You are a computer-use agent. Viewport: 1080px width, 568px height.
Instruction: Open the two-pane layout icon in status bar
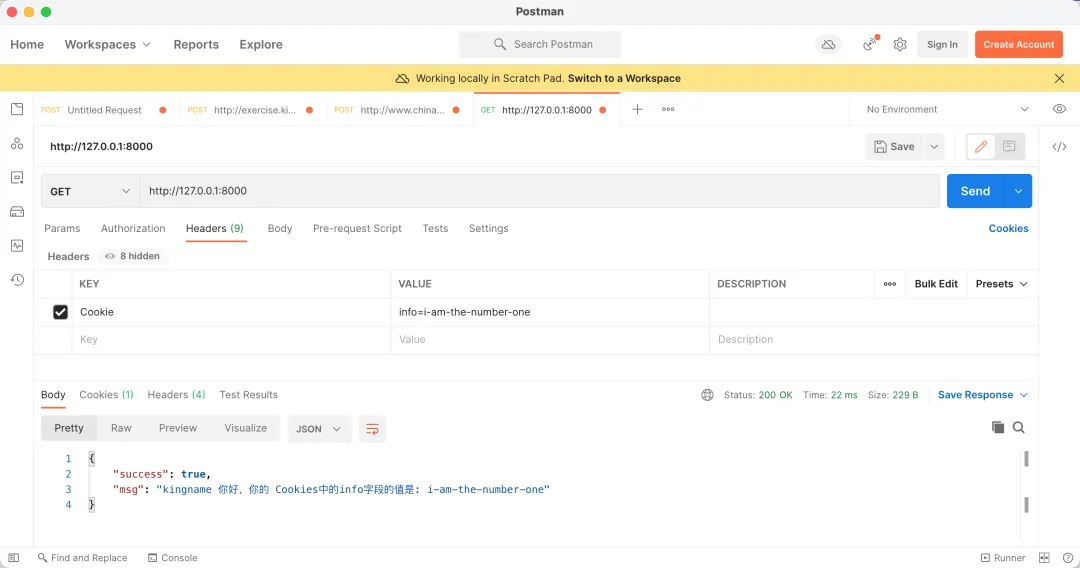[x=1044, y=558]
